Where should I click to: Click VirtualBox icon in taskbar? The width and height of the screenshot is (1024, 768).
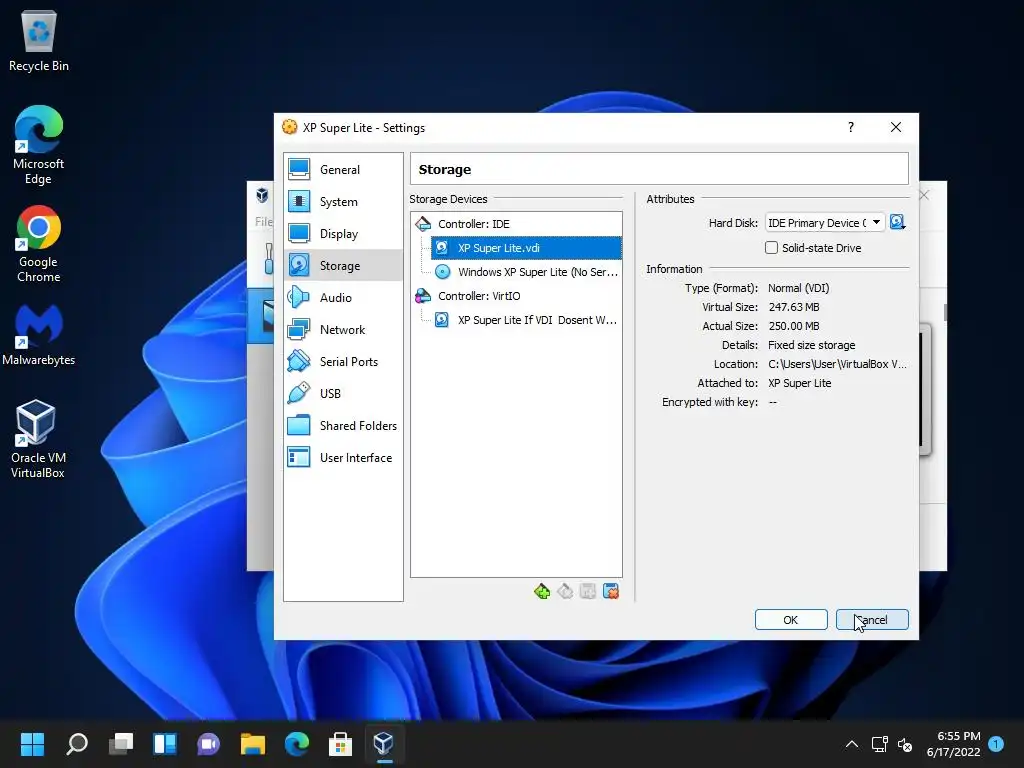coord(383,744)
